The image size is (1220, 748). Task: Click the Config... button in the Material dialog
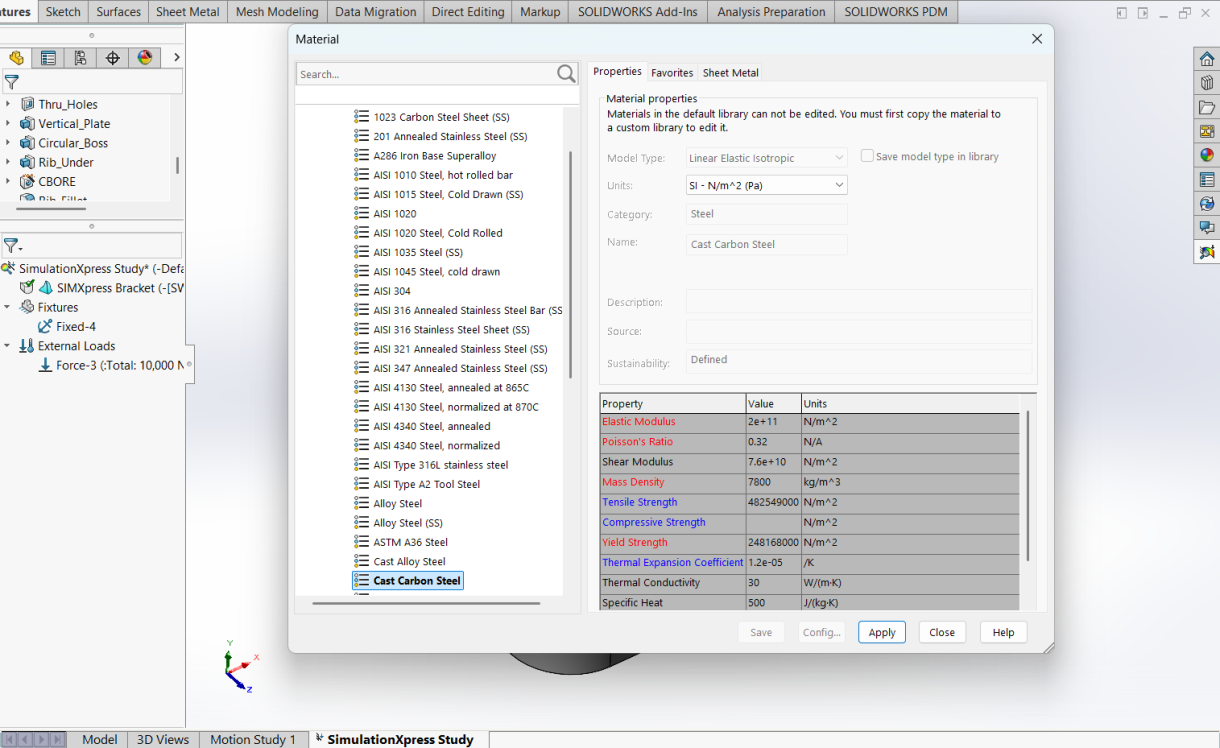[x=821, y=632]
